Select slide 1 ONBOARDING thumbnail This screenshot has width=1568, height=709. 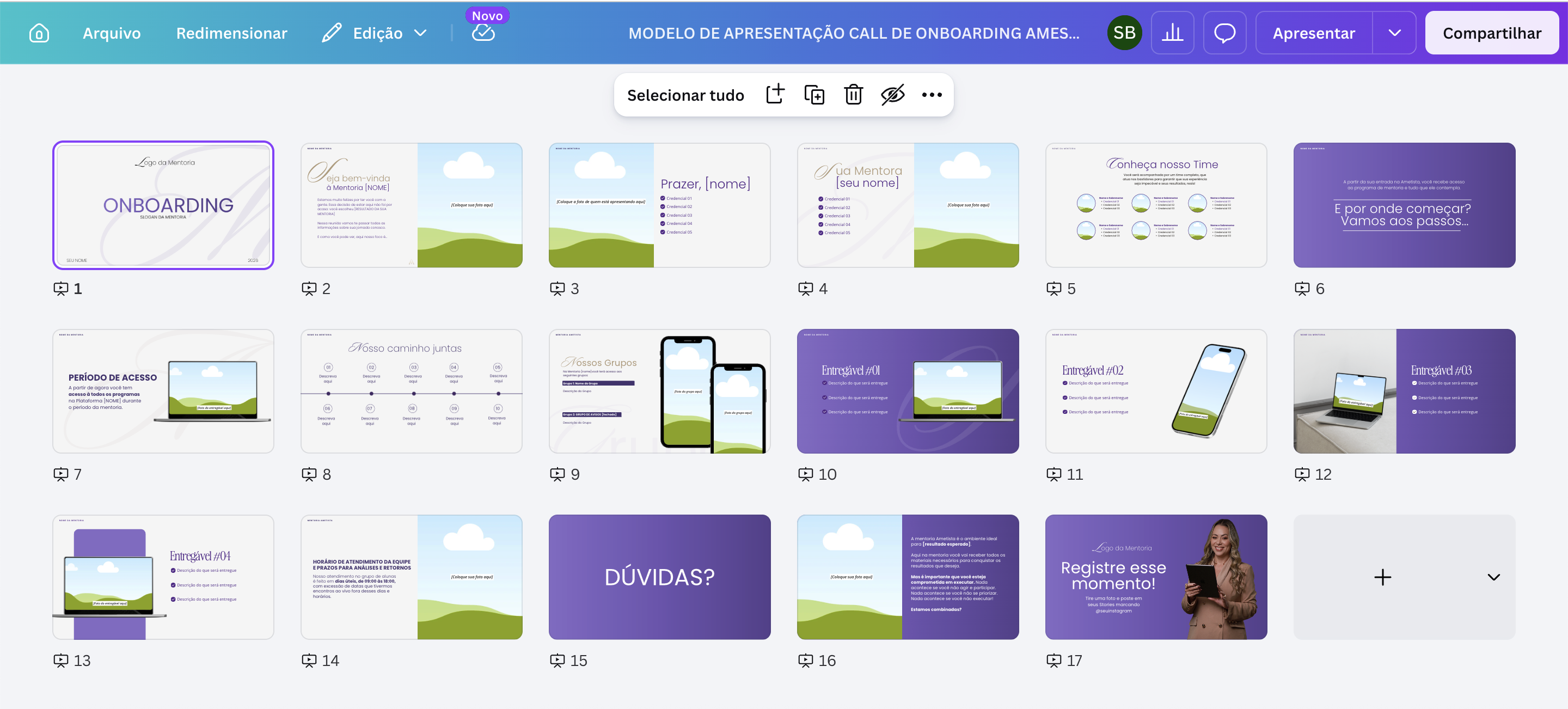click(x=163, y=205)
